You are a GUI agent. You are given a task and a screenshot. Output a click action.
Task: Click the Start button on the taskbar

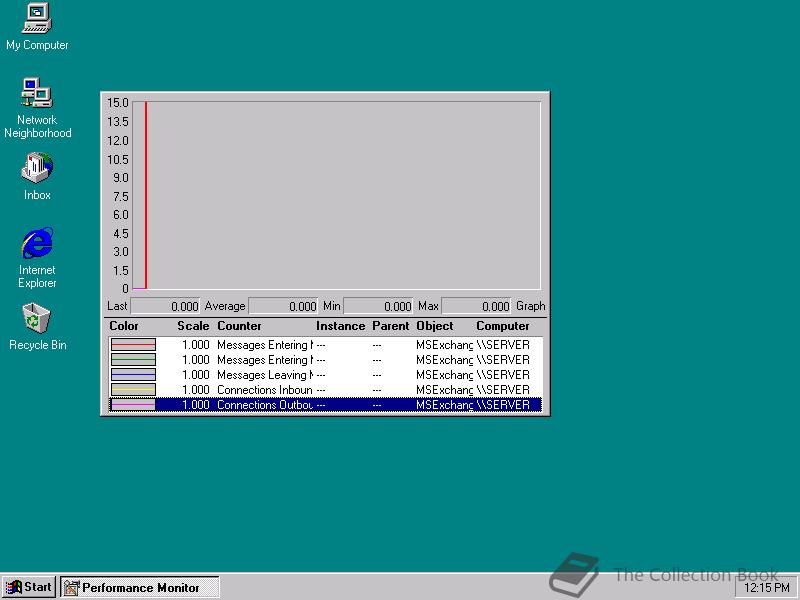pyautogui.click(x=29, y=587)
